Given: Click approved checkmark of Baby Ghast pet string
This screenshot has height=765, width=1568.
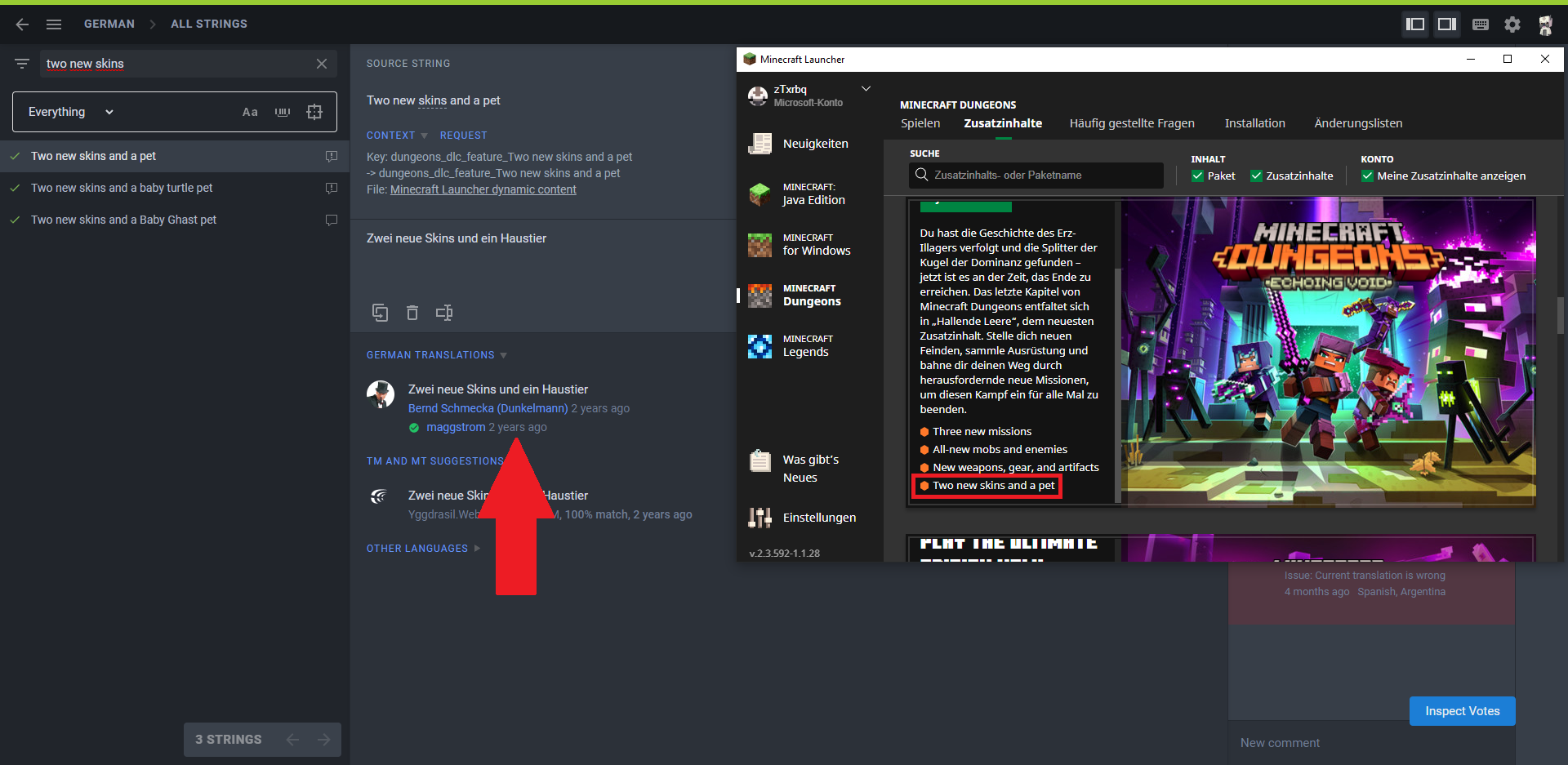Looking at the screenshot, I should click(15, 220).
